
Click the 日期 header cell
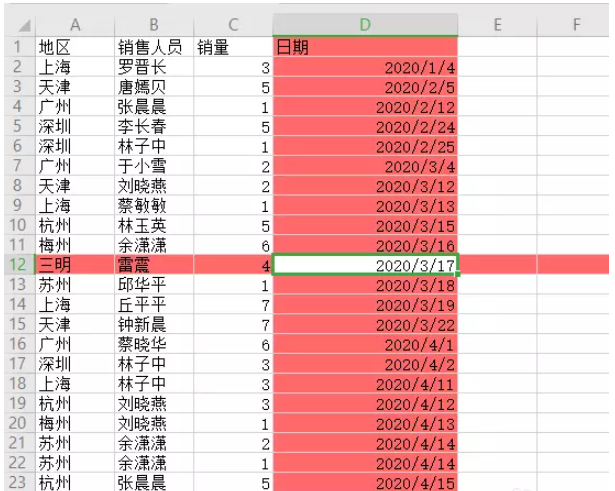tap(365, 47)
